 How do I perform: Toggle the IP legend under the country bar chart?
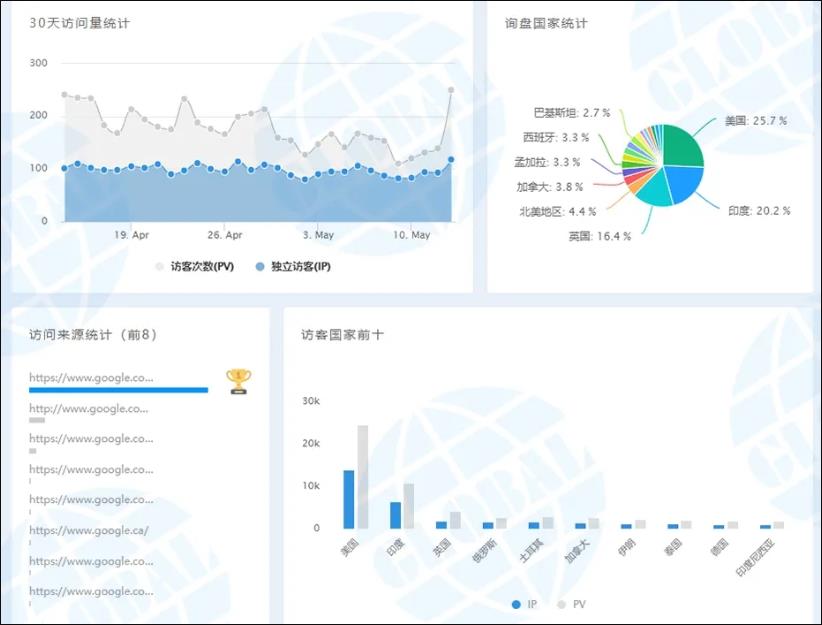pyautogui.click(x=523, y=604)
